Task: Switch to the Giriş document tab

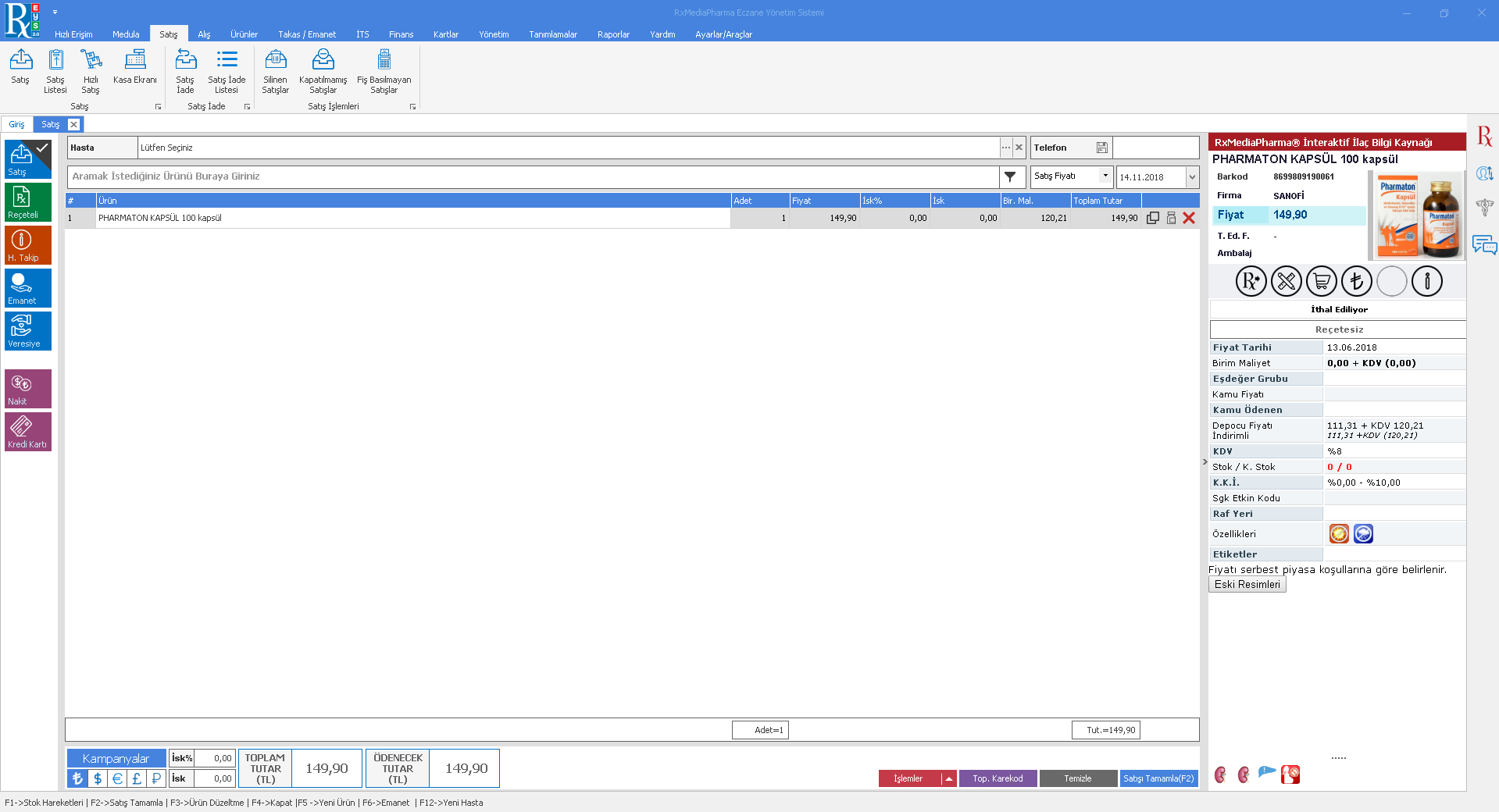Action: [16, 125]
